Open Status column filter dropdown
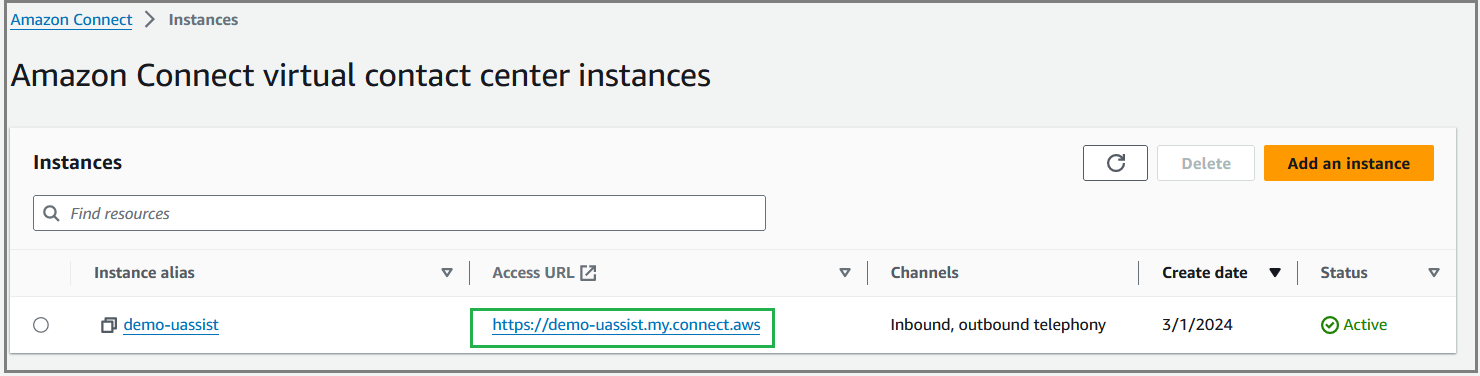This screenshot has height=376, width=1480. 1434,273
